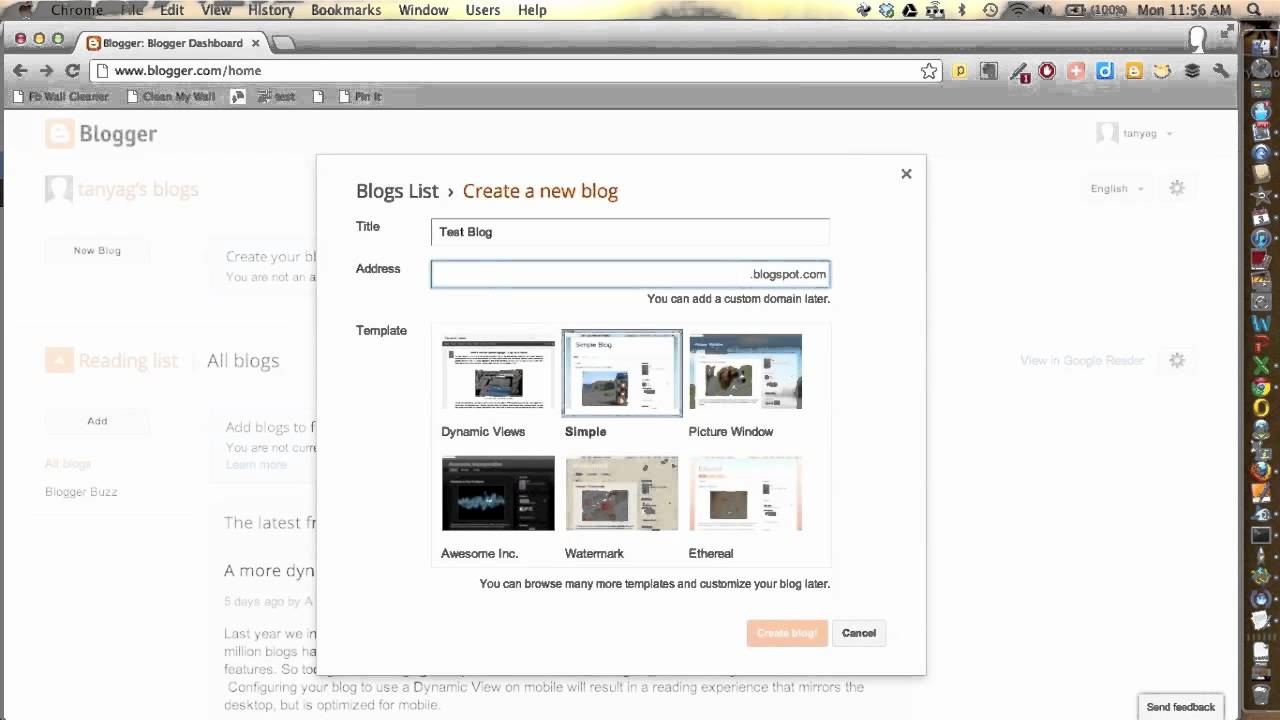This screenshot has width=1280, height=720.
Task: Click the Title field containing Test Blog
Action: click(630, 232)
